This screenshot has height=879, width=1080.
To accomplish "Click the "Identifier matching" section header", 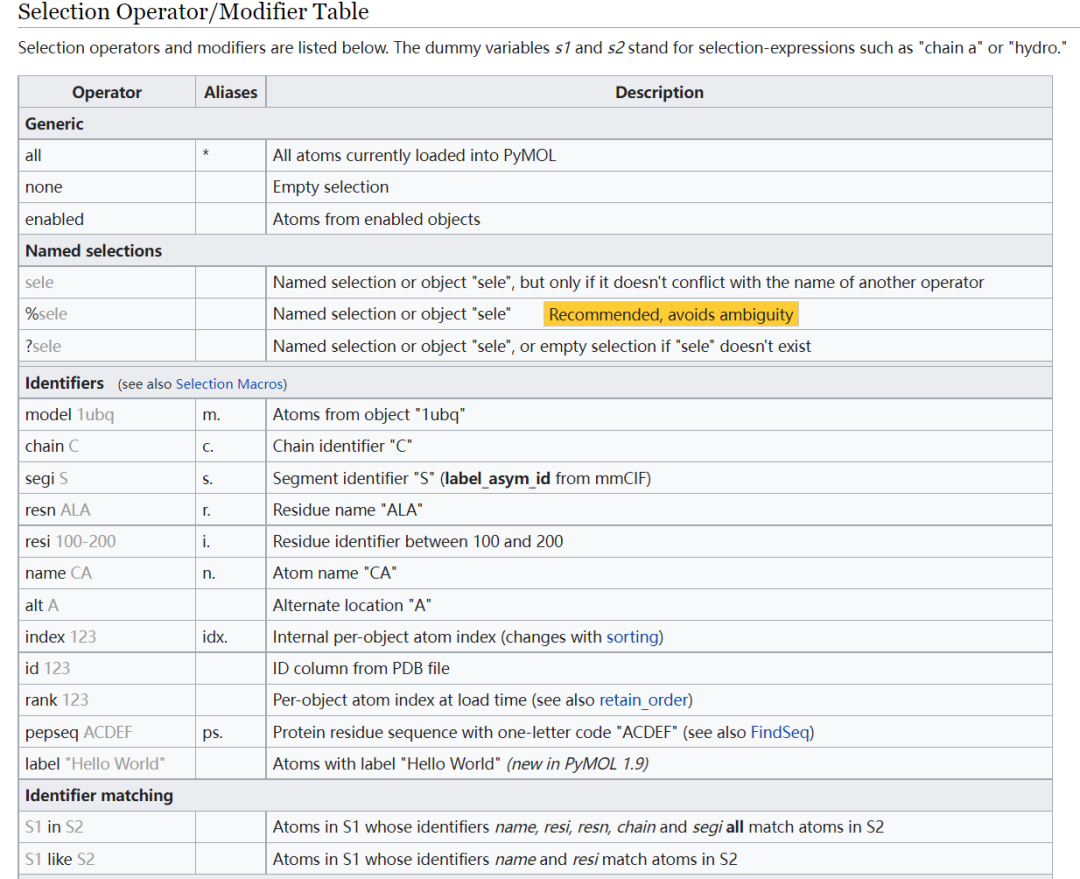I will click(x=99, y=795).
